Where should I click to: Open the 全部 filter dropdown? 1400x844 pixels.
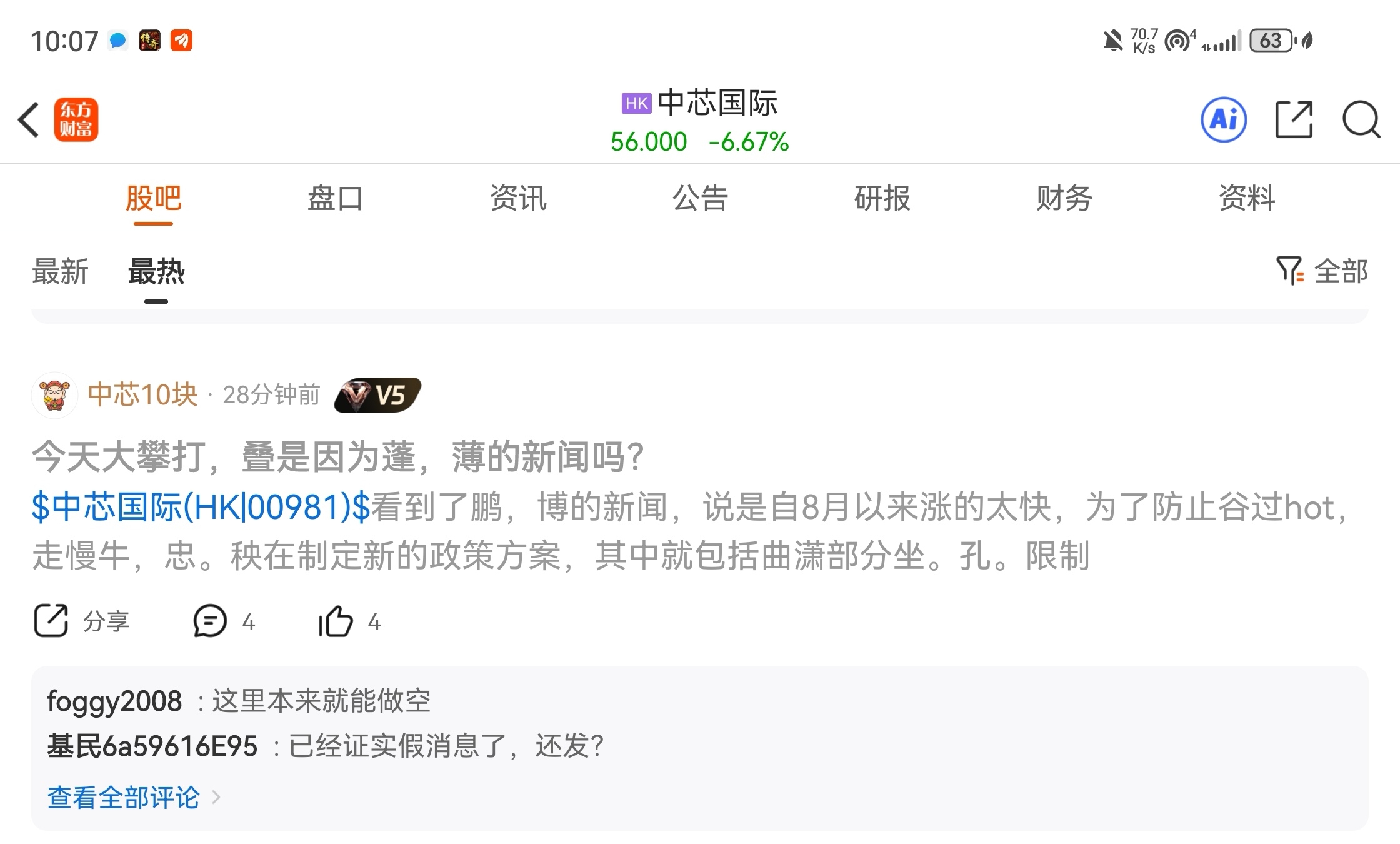point(1322,271)
